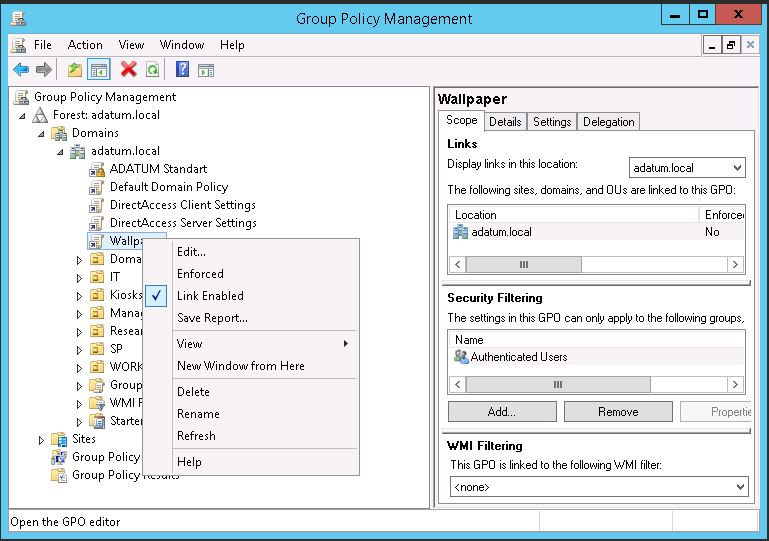Toggle the Show/Hide Console Tree icon
The width and height of the screenshot is (769, 541).
[98, 70]
